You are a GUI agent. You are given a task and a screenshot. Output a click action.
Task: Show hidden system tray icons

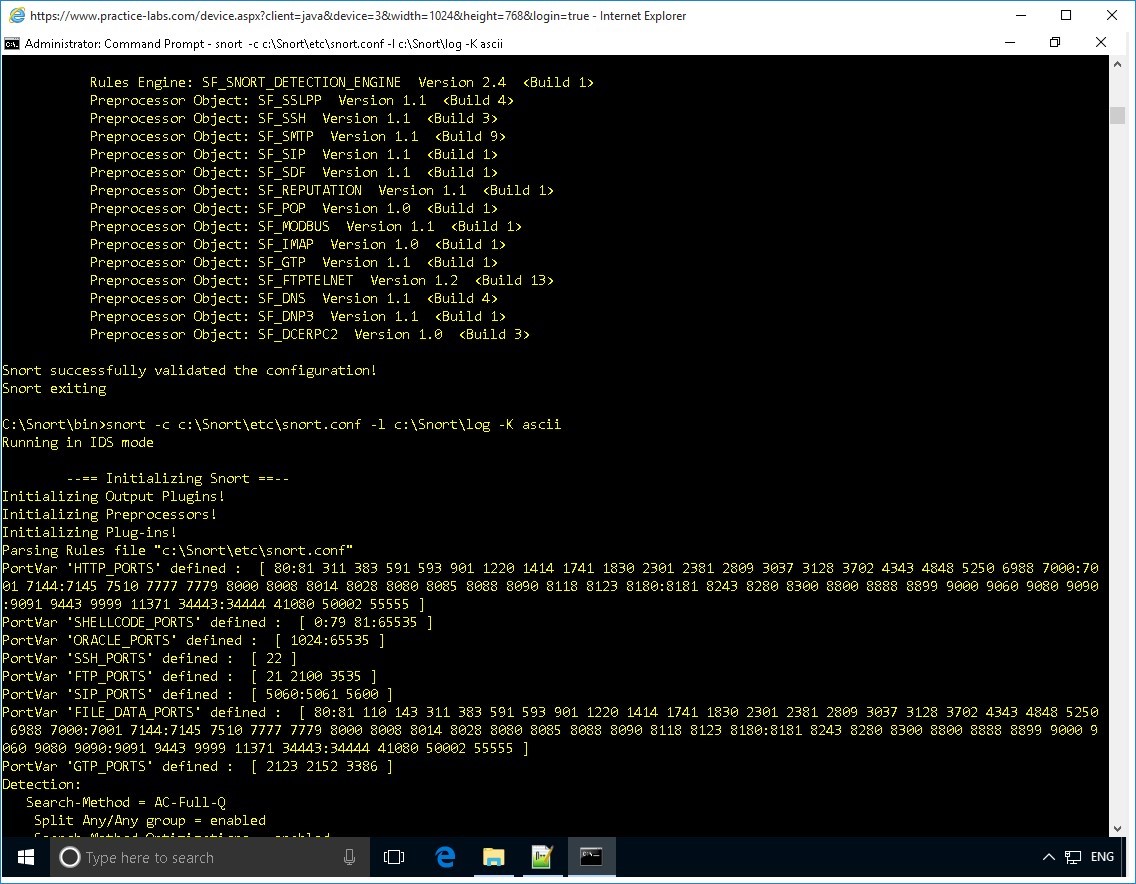(1048, 857)
